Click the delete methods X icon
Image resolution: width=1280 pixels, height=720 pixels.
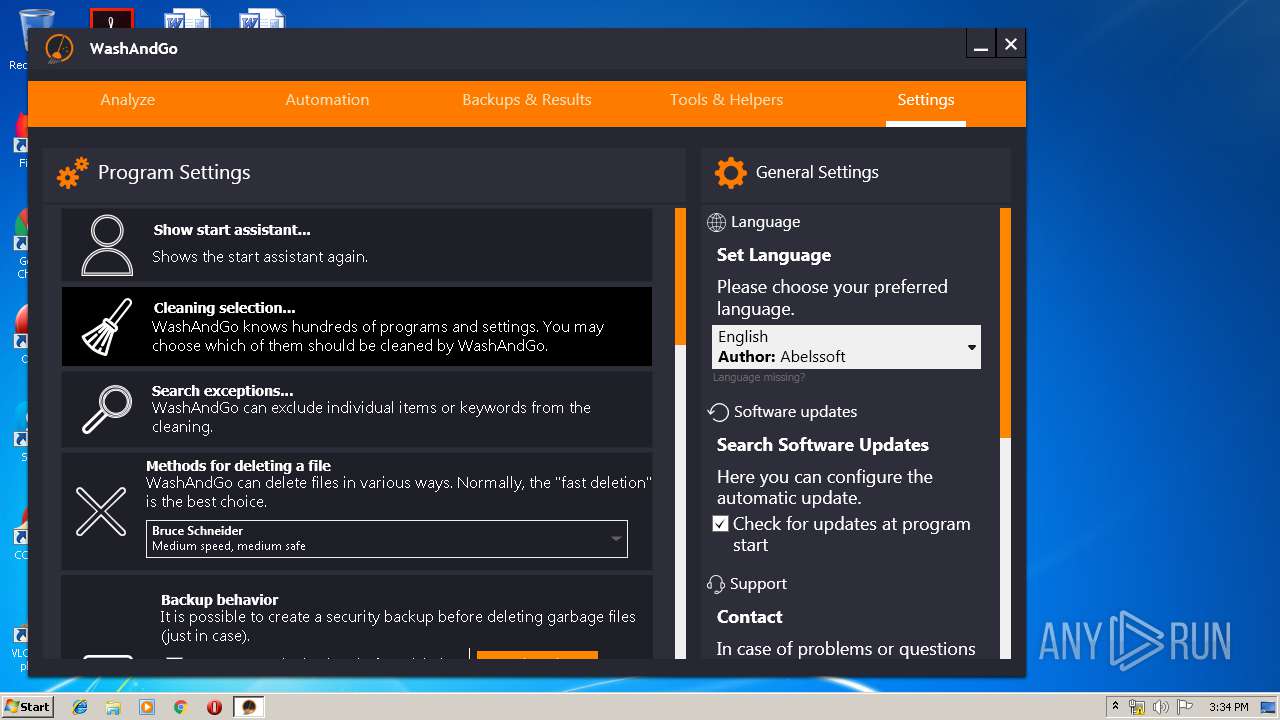[101, 511]
